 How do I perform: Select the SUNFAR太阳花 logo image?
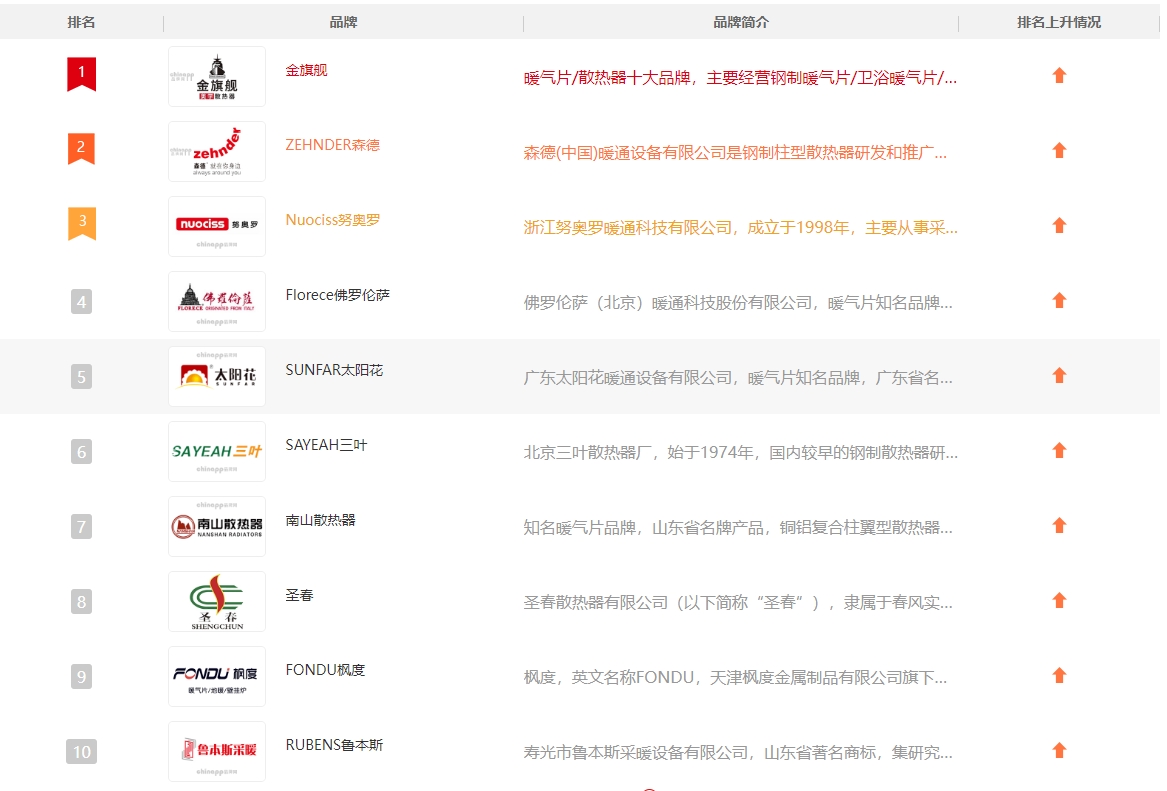[x=217, y=376]
